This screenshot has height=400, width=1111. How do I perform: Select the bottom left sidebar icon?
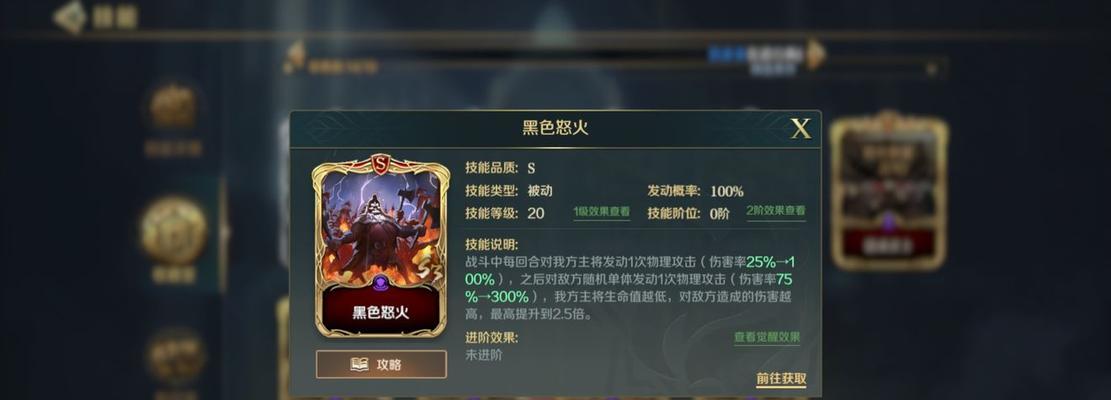(x=176, y=355)
